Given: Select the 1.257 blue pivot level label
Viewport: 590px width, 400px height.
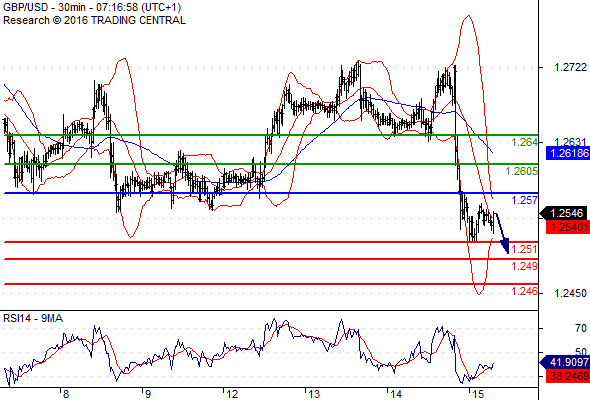Looking at the screenshot, I should (x=524, y=200).
